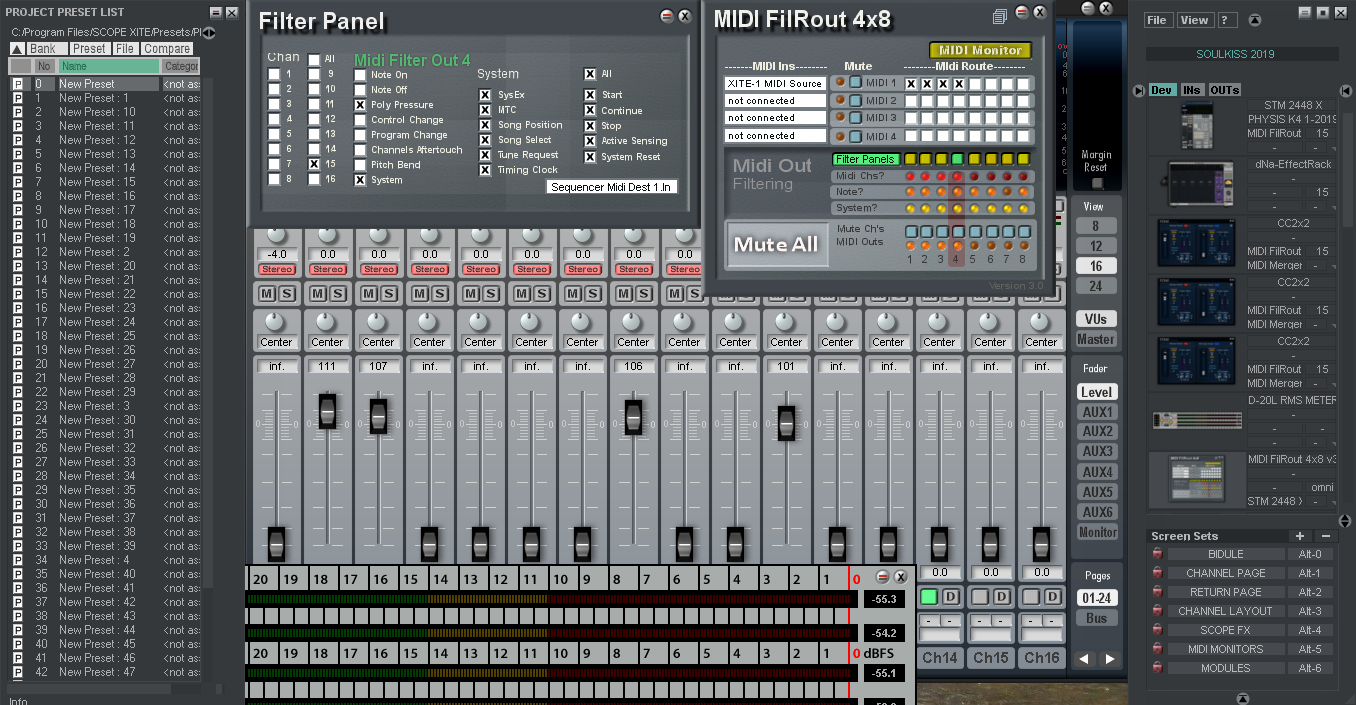Image resolution: width=1356 pixels, height=705 pixels.
Task: Collapse the project window with the top up-arrow
Action: tap(1255, 20)
